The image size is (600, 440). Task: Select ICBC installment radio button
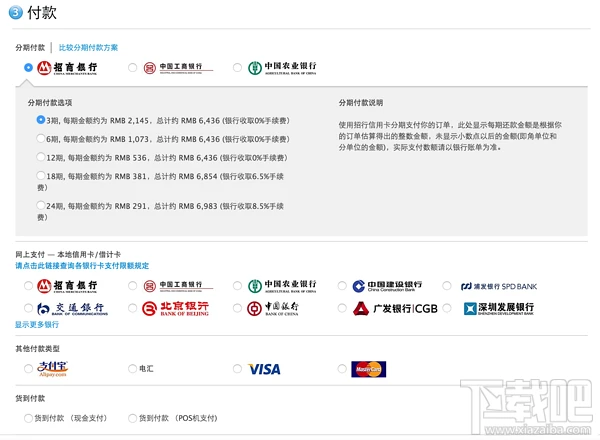coord(132,68)
